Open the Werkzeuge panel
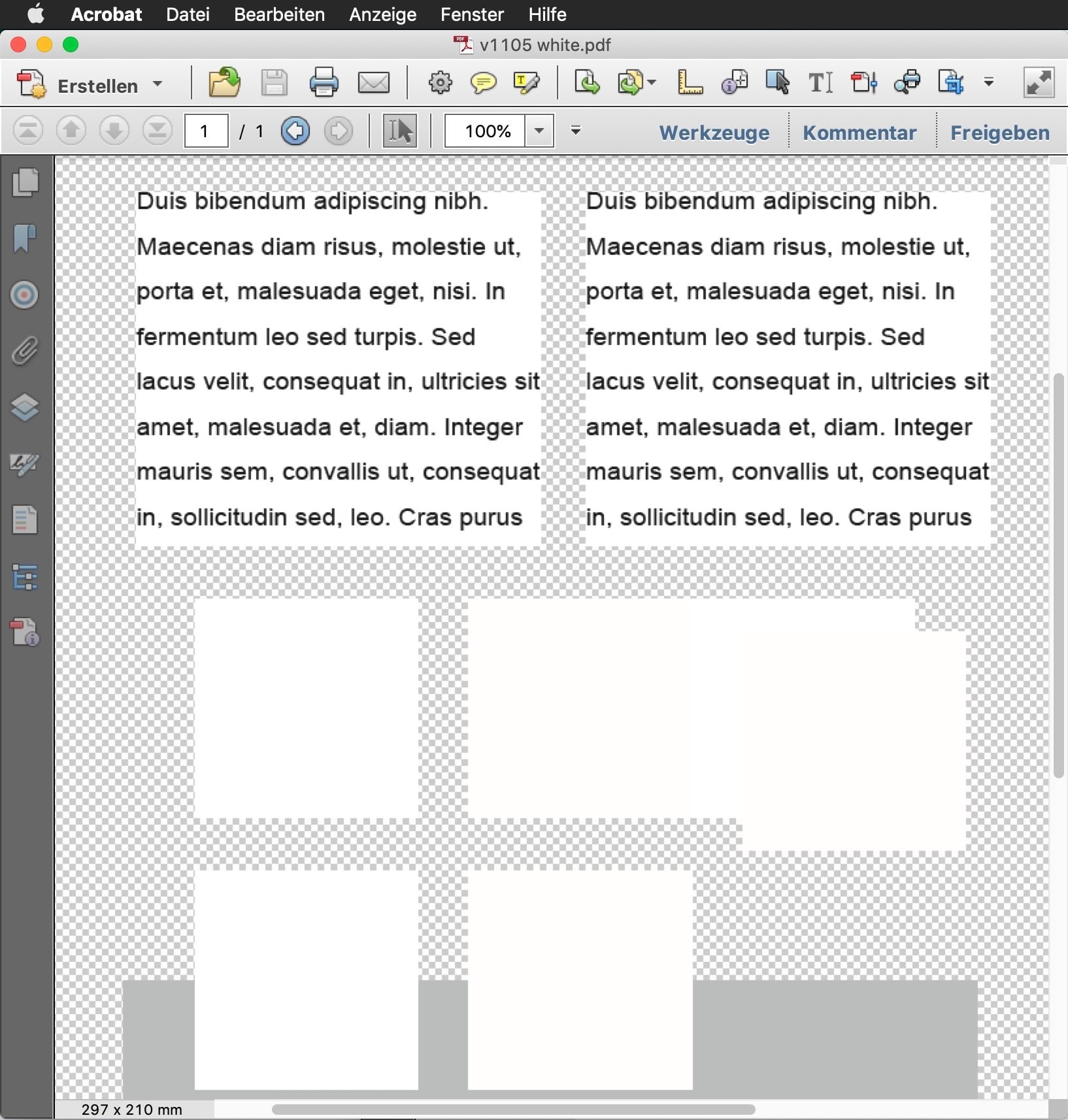 click(714, 133)
